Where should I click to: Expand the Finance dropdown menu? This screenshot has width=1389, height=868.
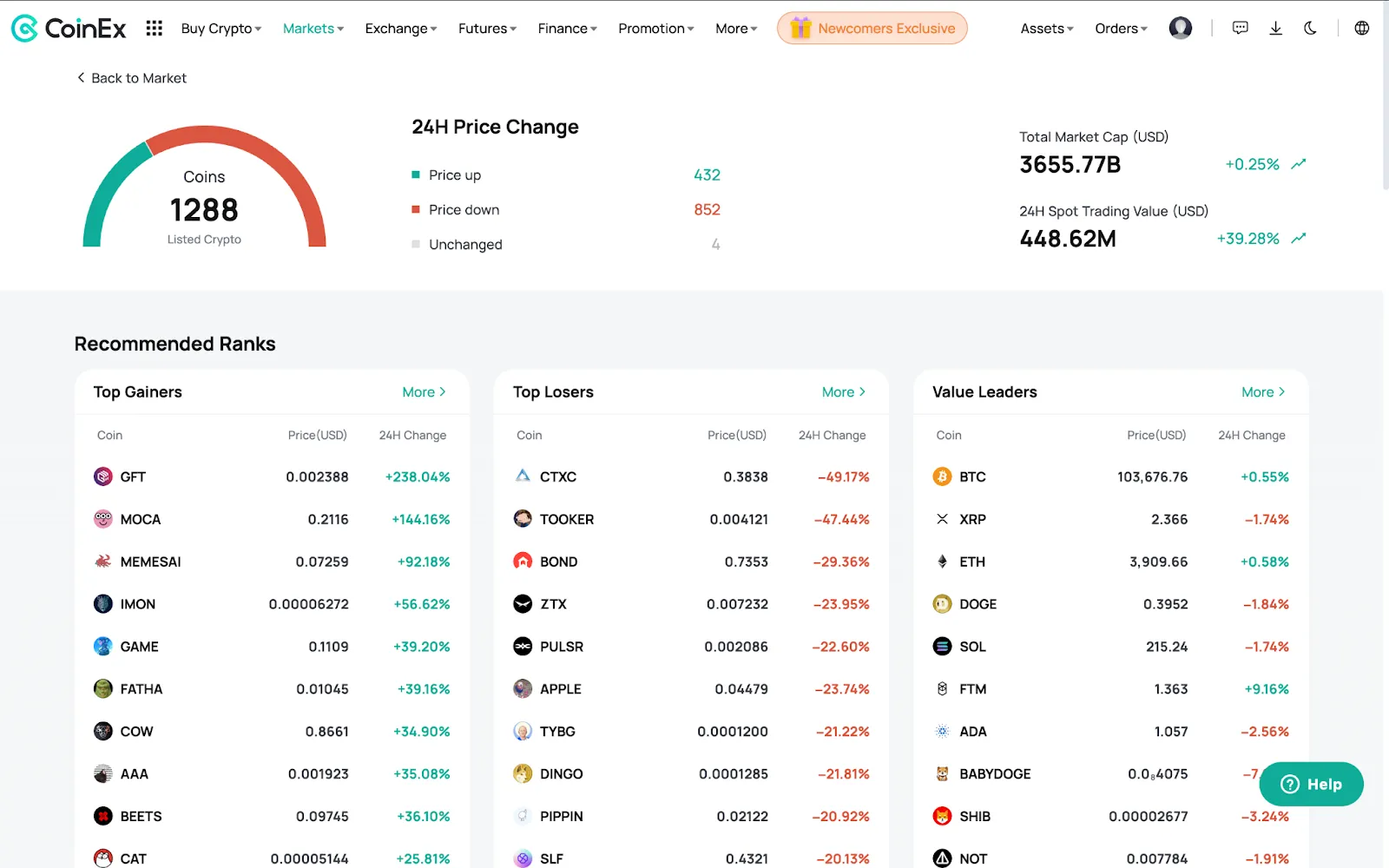[567, 29]
